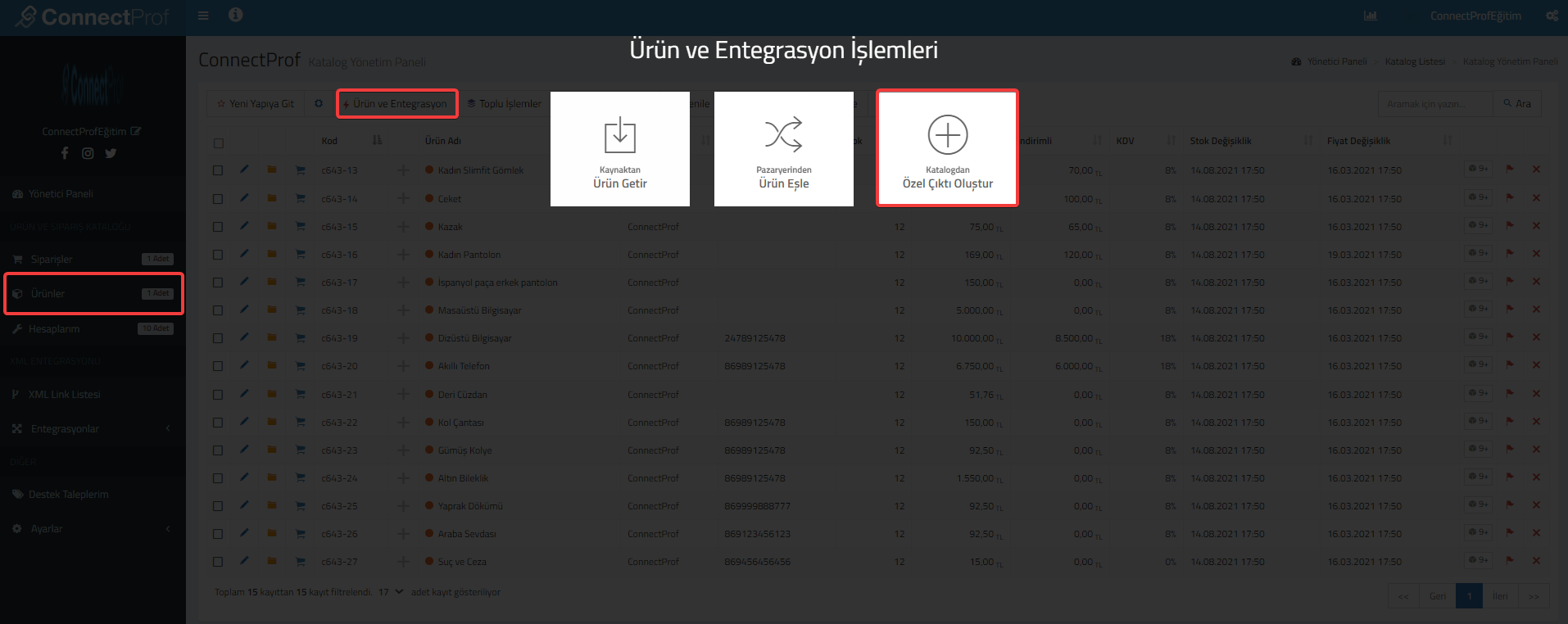Expand the Ayarlar sidebar submenu

[x=93, y=528]
